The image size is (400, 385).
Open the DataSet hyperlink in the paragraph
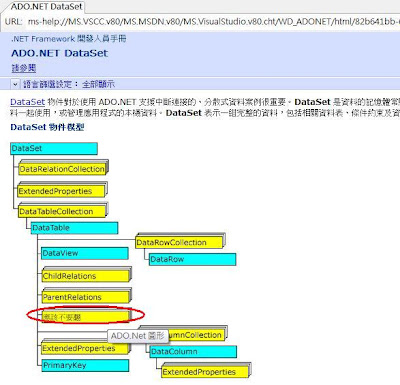pos(27,102)
